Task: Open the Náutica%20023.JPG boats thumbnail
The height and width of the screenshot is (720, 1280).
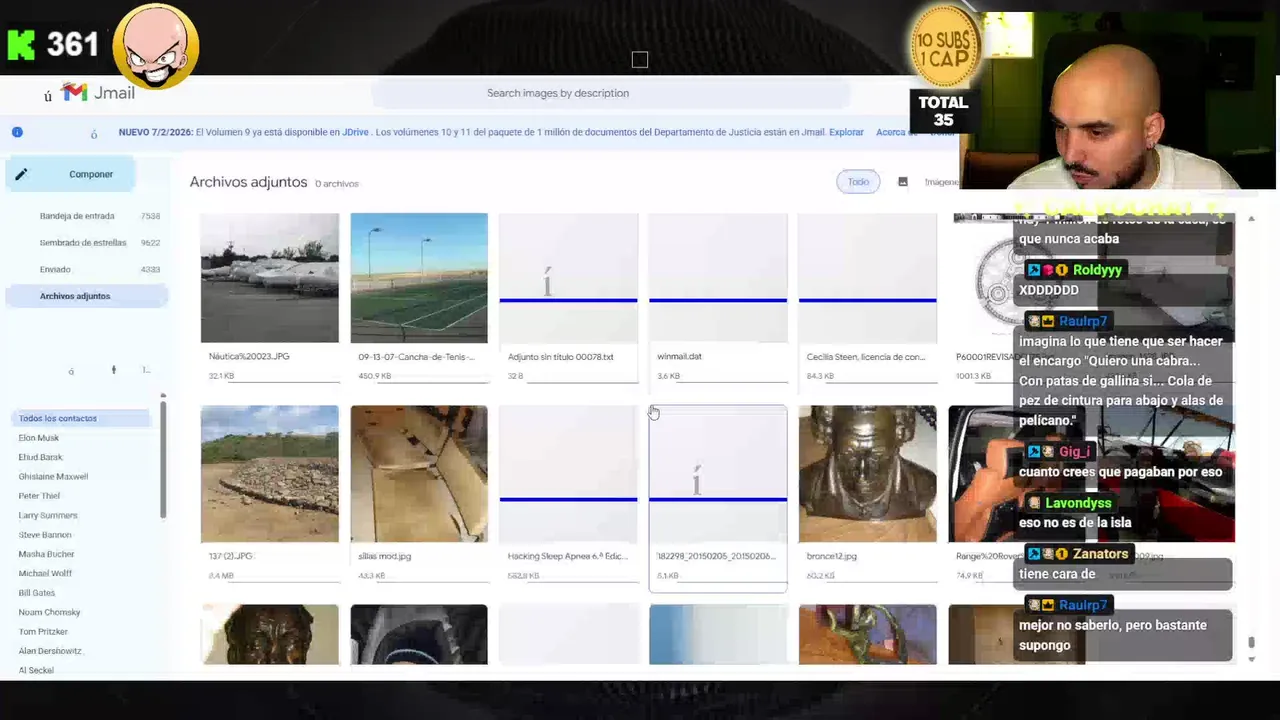Action: click(270, 278)
